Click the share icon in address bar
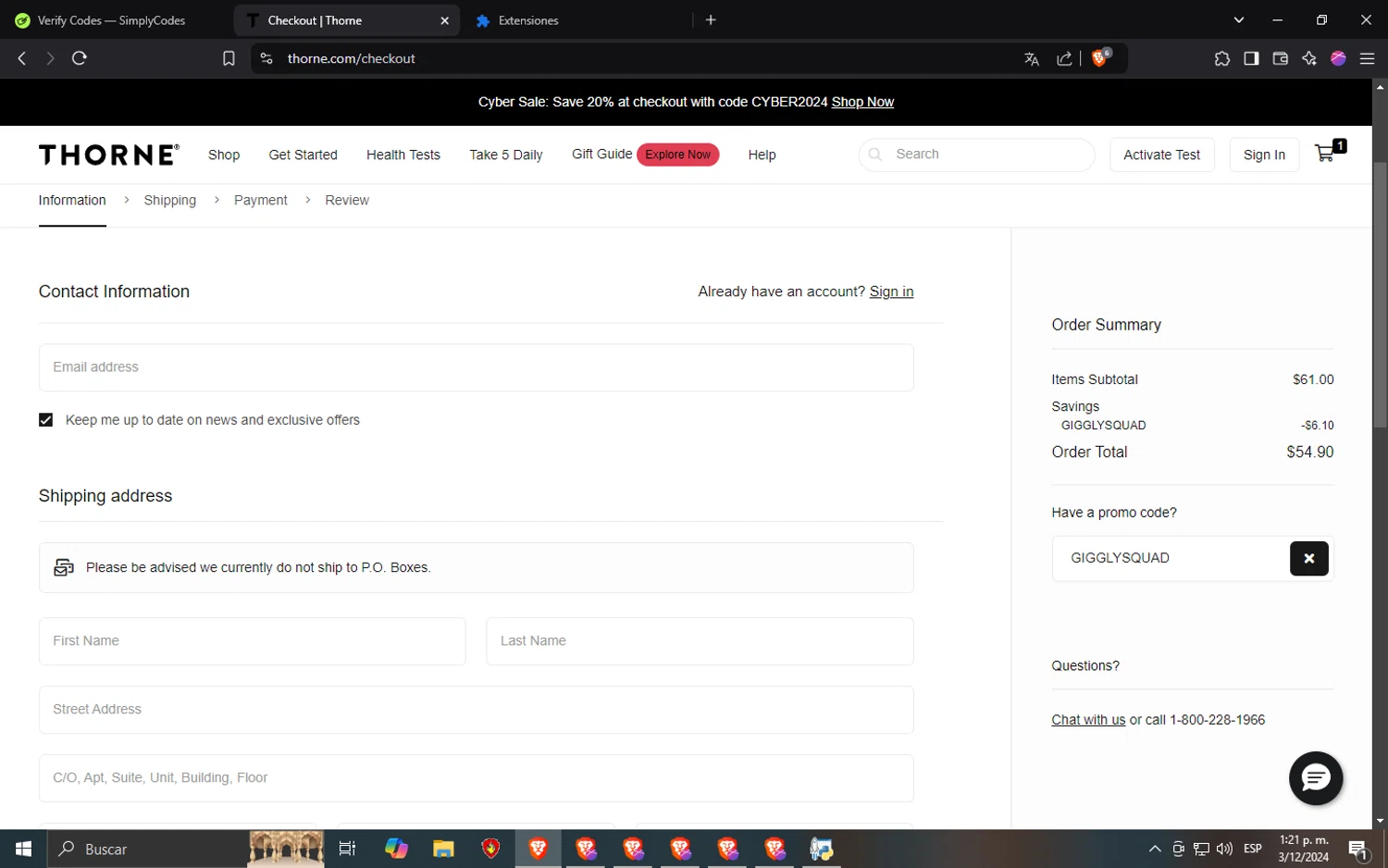 [x=1064, y=58]
